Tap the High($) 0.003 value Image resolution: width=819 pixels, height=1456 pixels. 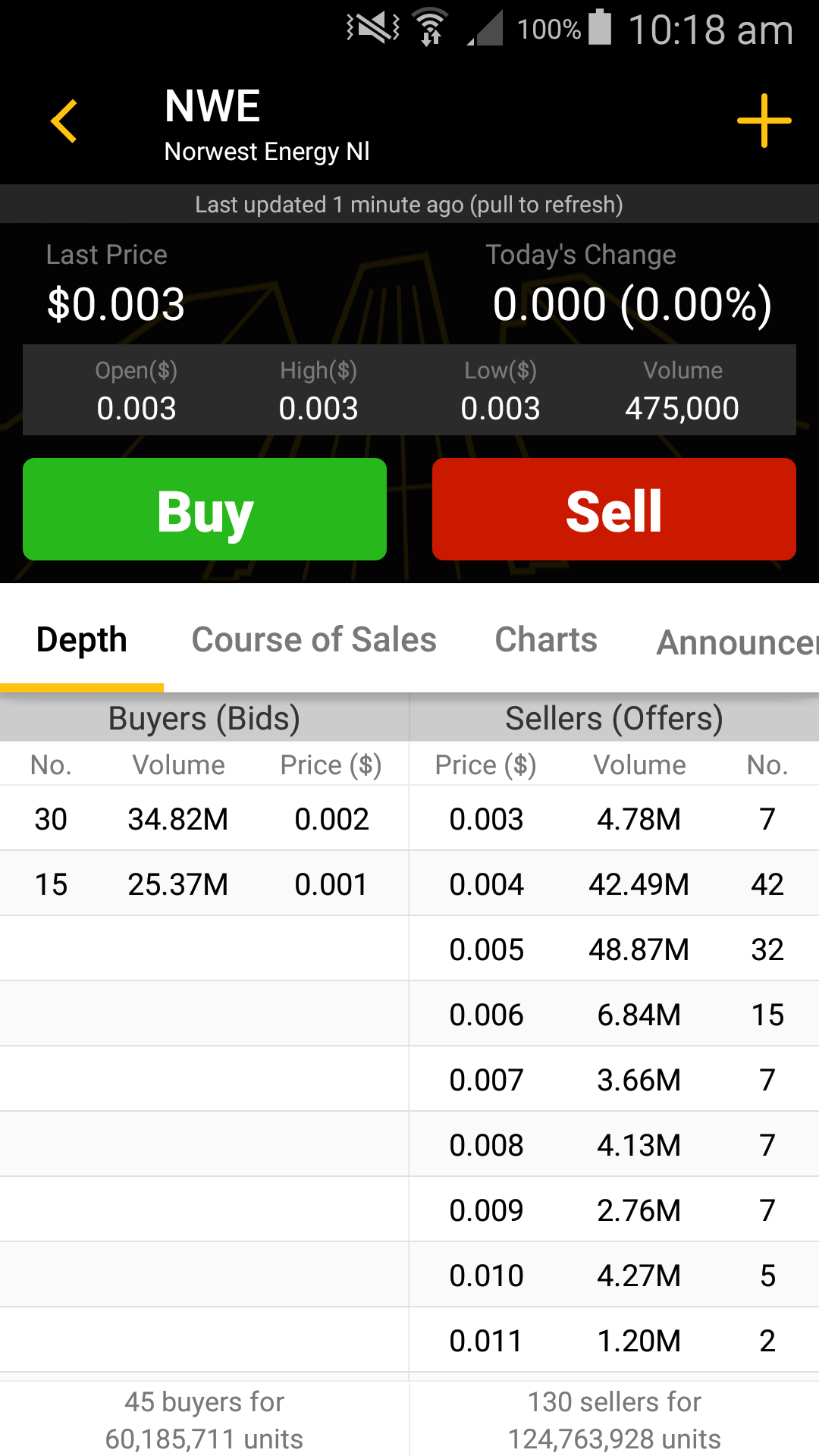click(x=318, y=409)
